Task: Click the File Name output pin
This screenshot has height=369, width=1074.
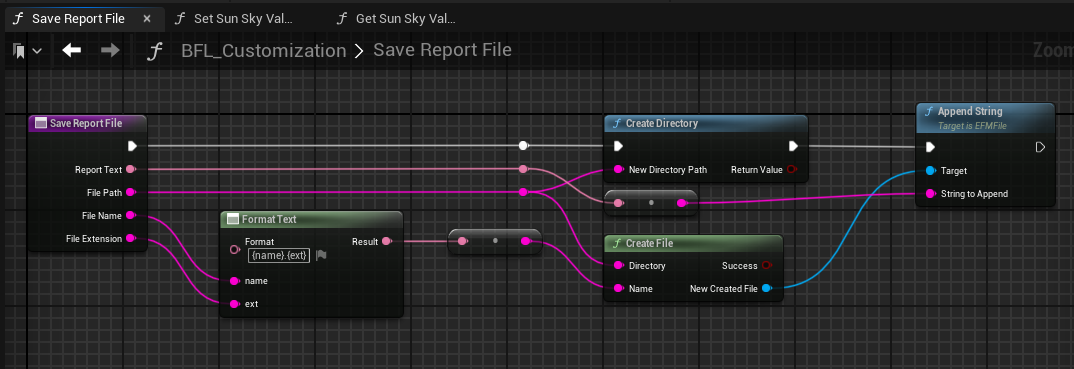Action: 130,216
